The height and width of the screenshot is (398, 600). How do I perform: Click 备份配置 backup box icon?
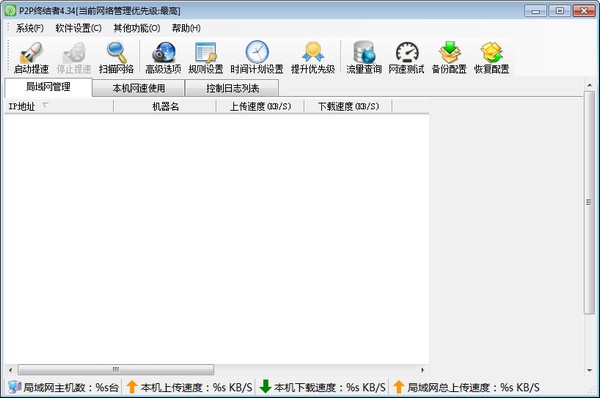[x=449, y=52]
